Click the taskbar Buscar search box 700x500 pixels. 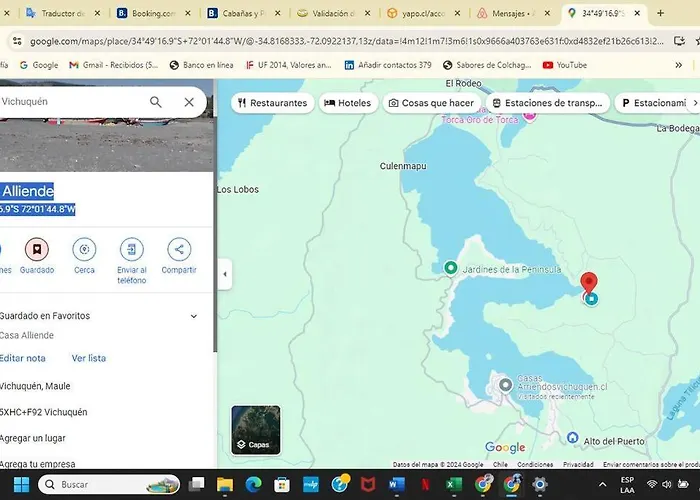point(109,484)
